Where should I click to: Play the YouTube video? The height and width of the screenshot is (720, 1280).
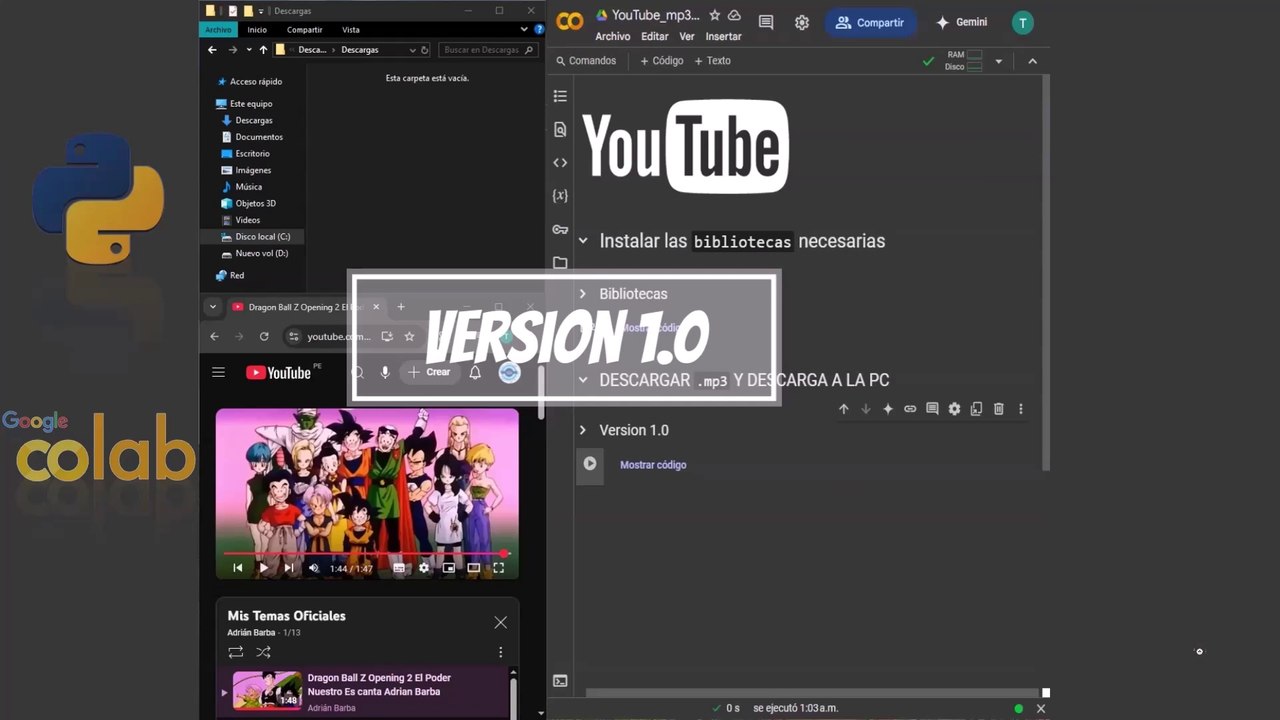pos(263,568)
